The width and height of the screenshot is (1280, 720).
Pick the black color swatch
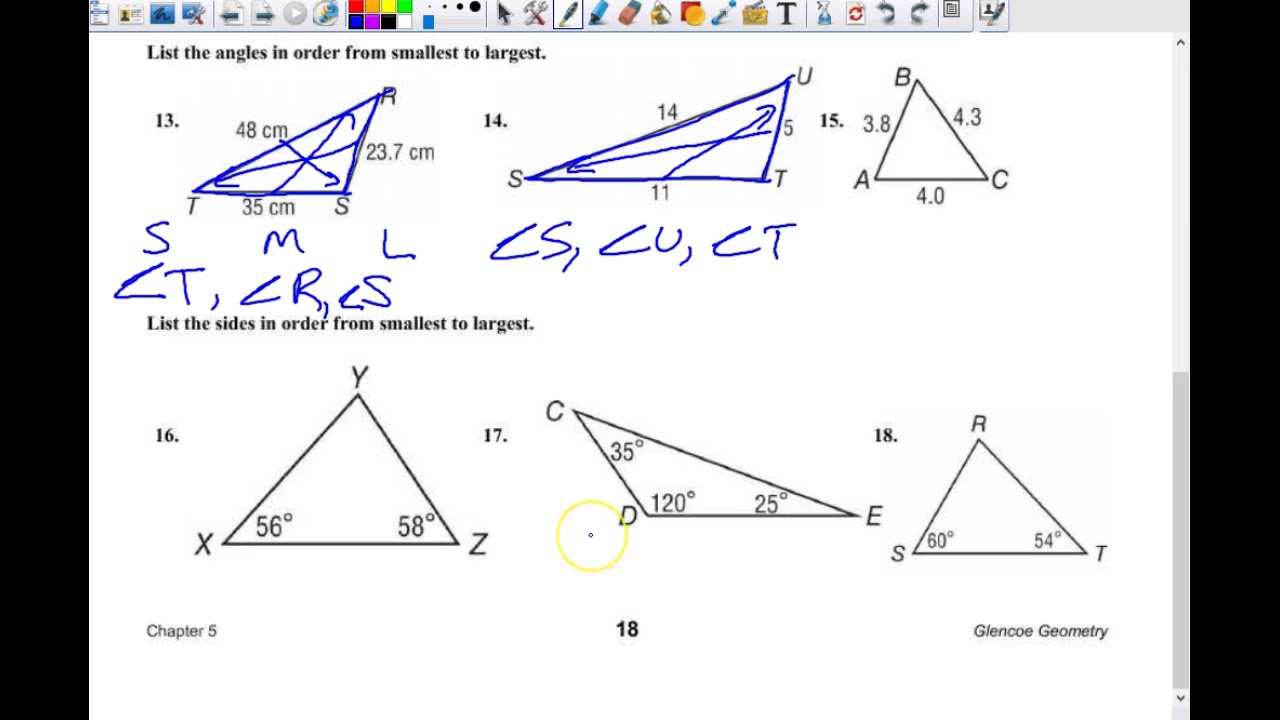click(x=388, y=21)
